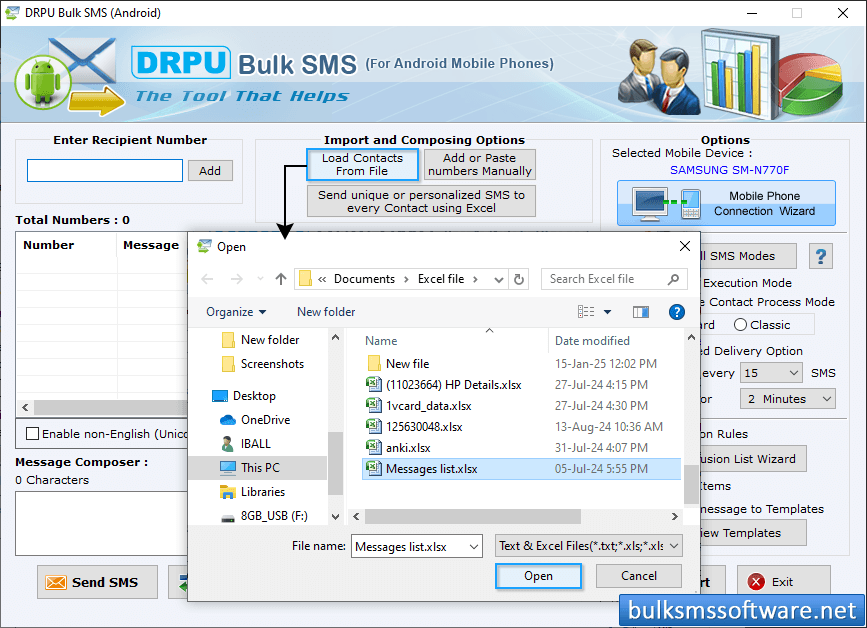Click the 1vcard_data.xlsx Excel icon
The height and width of the screenshot is (628, 867).
tap(374, 405)
